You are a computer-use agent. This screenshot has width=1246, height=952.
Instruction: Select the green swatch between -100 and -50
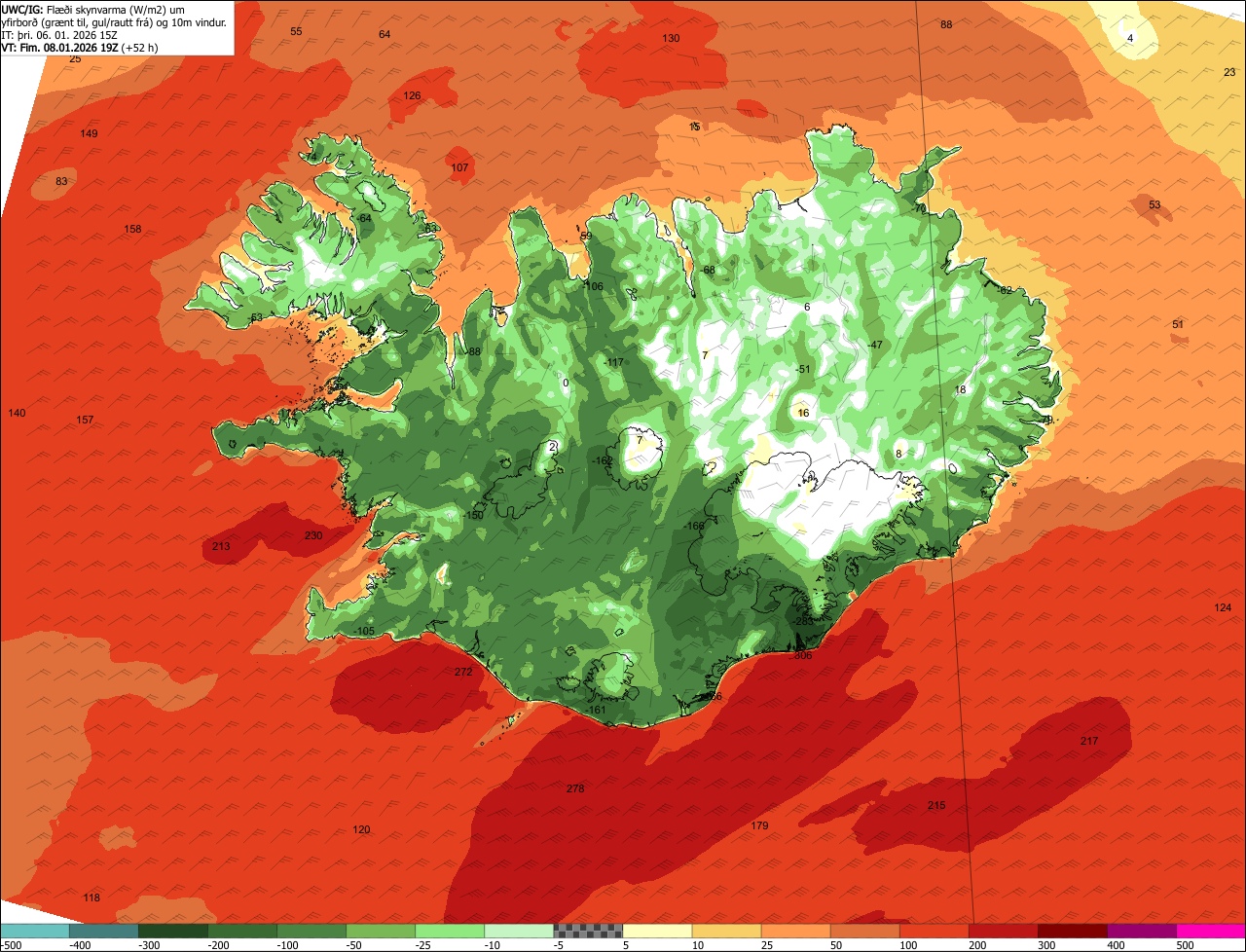(311, 931)
